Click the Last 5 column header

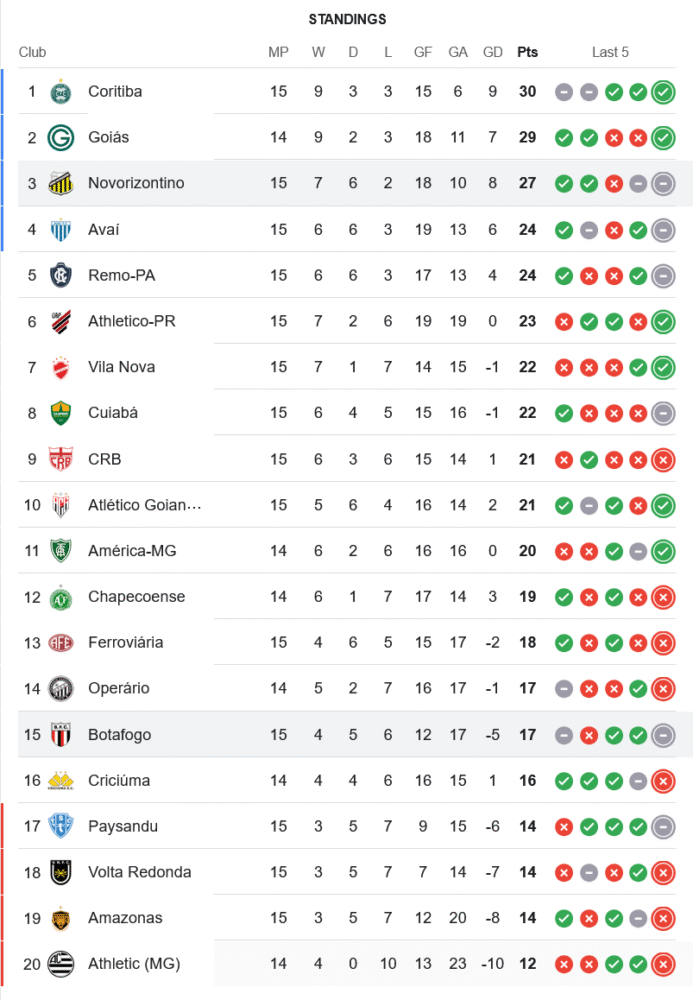(610, 52)
